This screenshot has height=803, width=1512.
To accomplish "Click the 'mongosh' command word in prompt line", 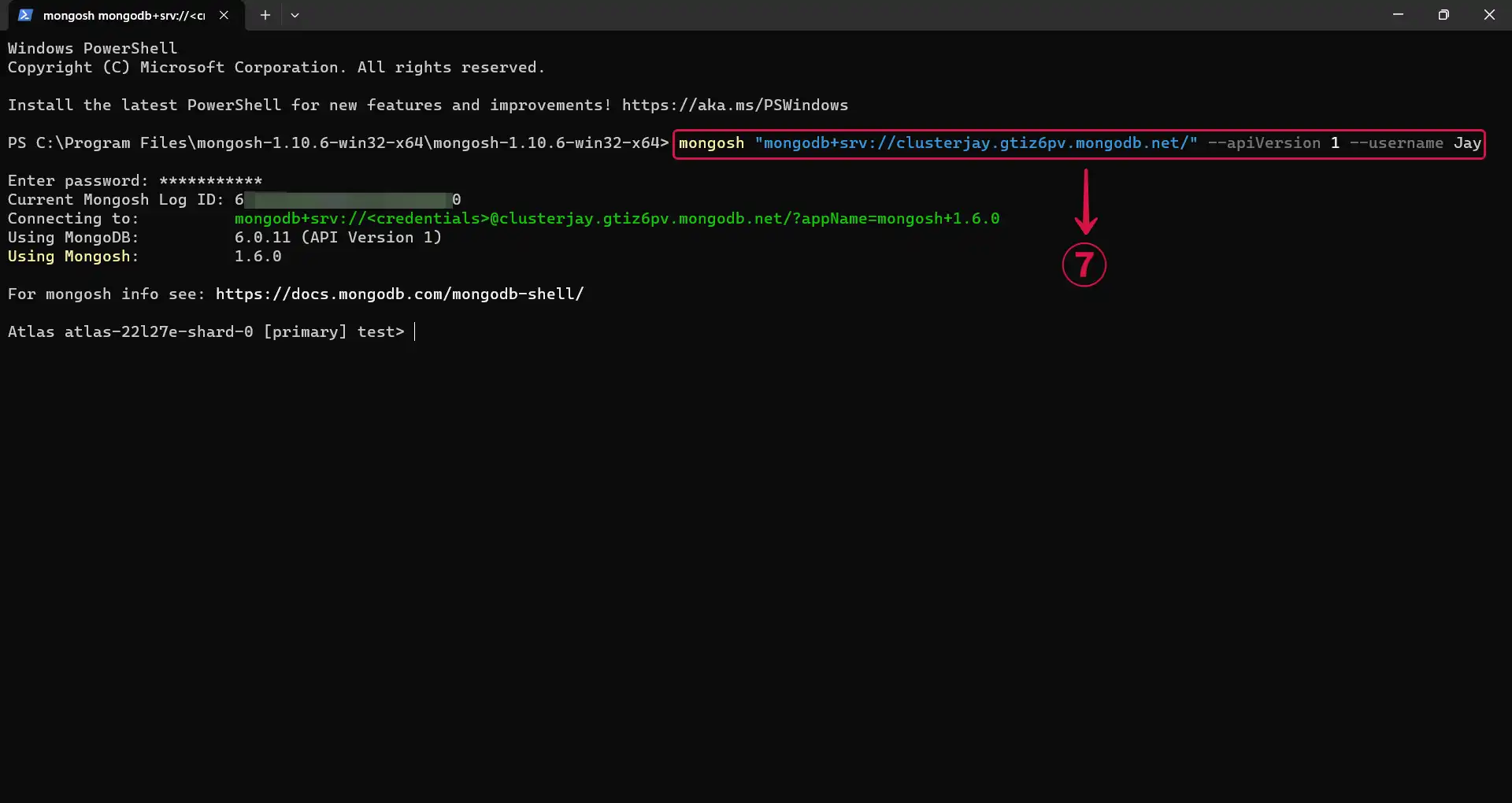I will click(711, 142).
